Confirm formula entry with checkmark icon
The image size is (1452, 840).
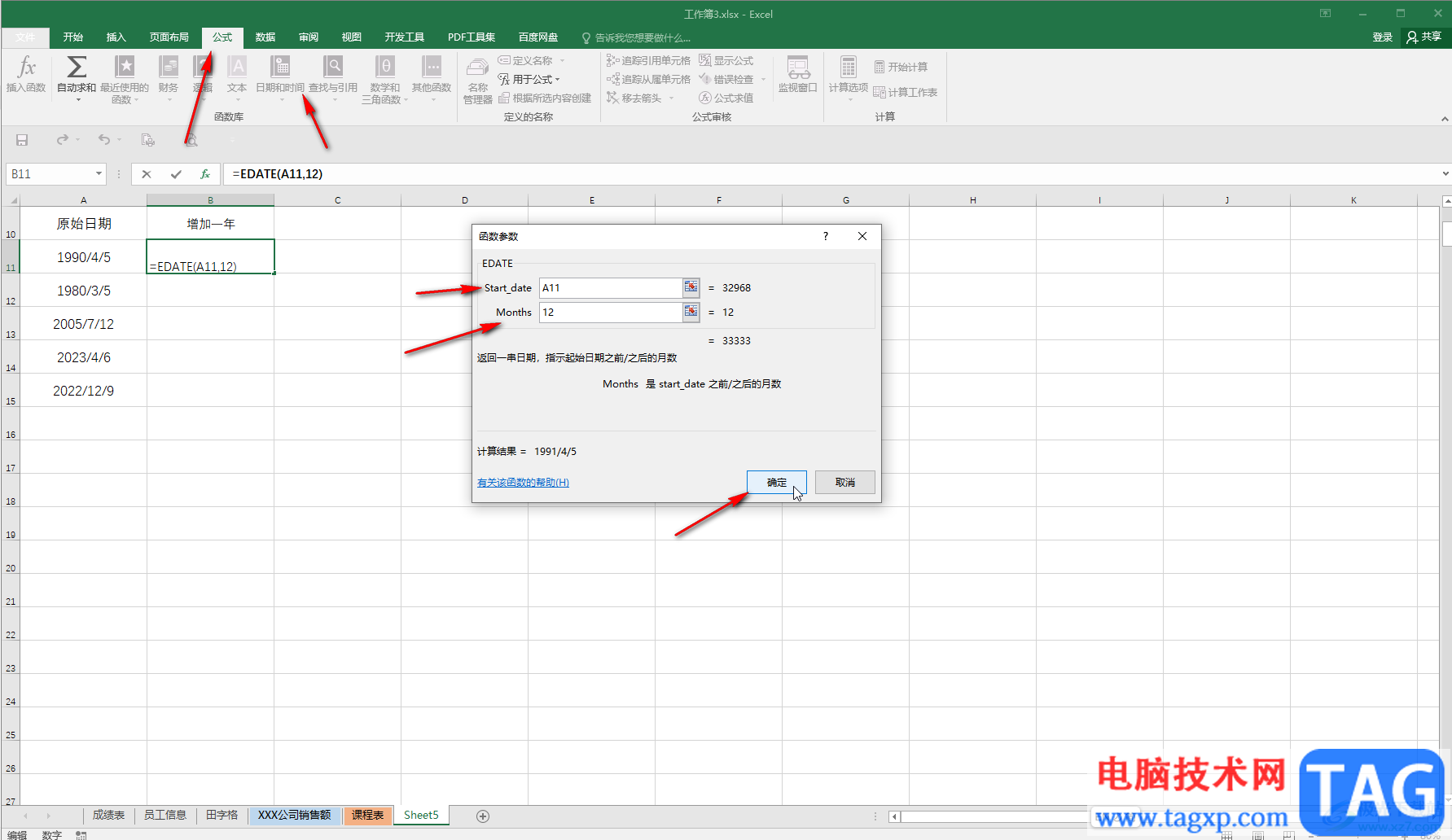176,173
